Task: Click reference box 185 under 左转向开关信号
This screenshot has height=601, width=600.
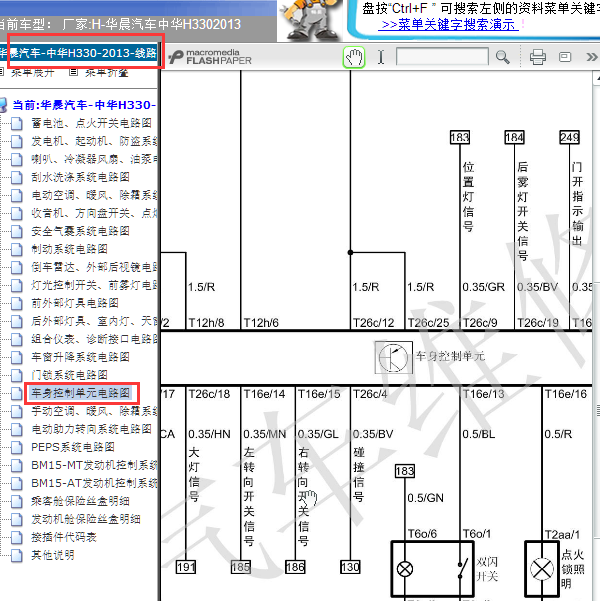Action: (x=241, y=567)
